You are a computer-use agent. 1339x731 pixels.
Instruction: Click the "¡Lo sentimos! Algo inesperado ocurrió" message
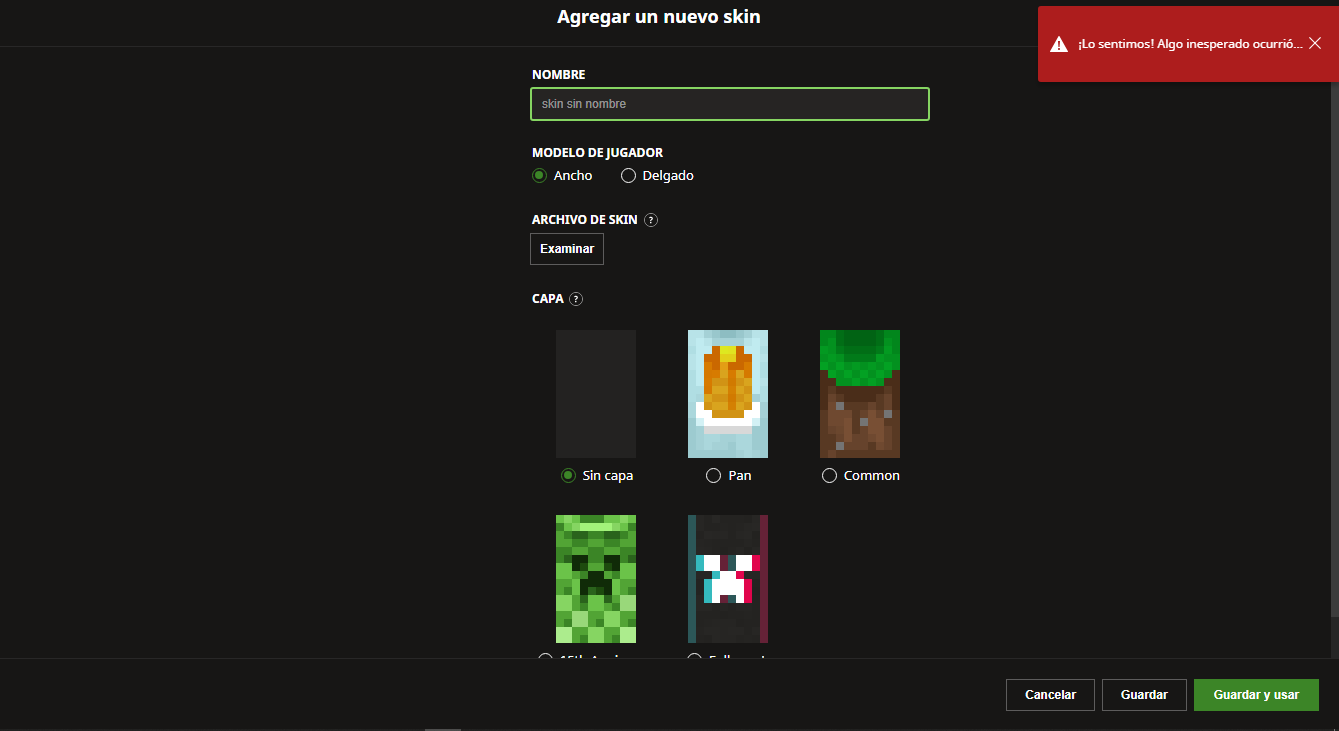pos(1190,45)
